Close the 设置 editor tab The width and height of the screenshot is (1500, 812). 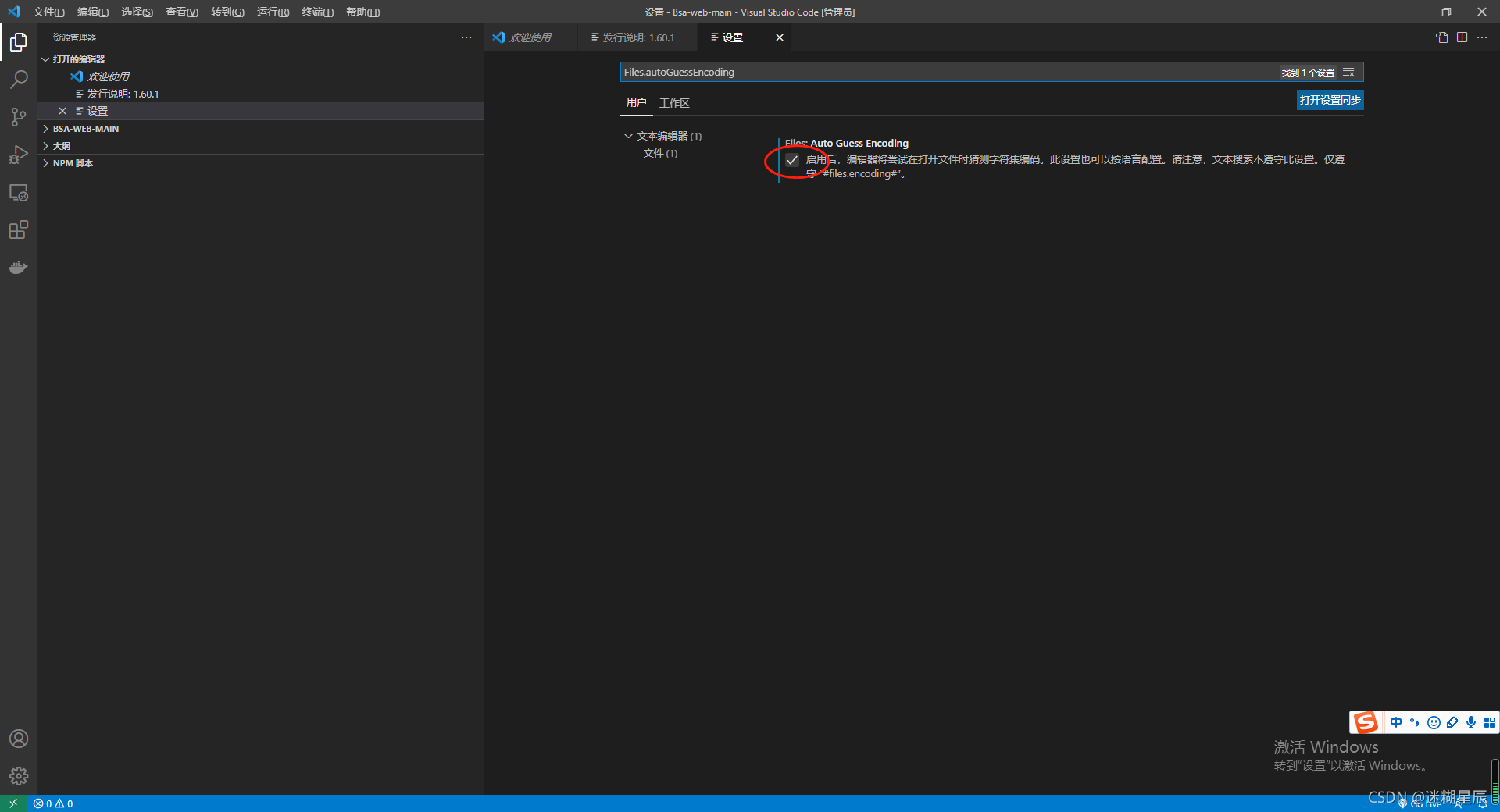pos(780,37)
